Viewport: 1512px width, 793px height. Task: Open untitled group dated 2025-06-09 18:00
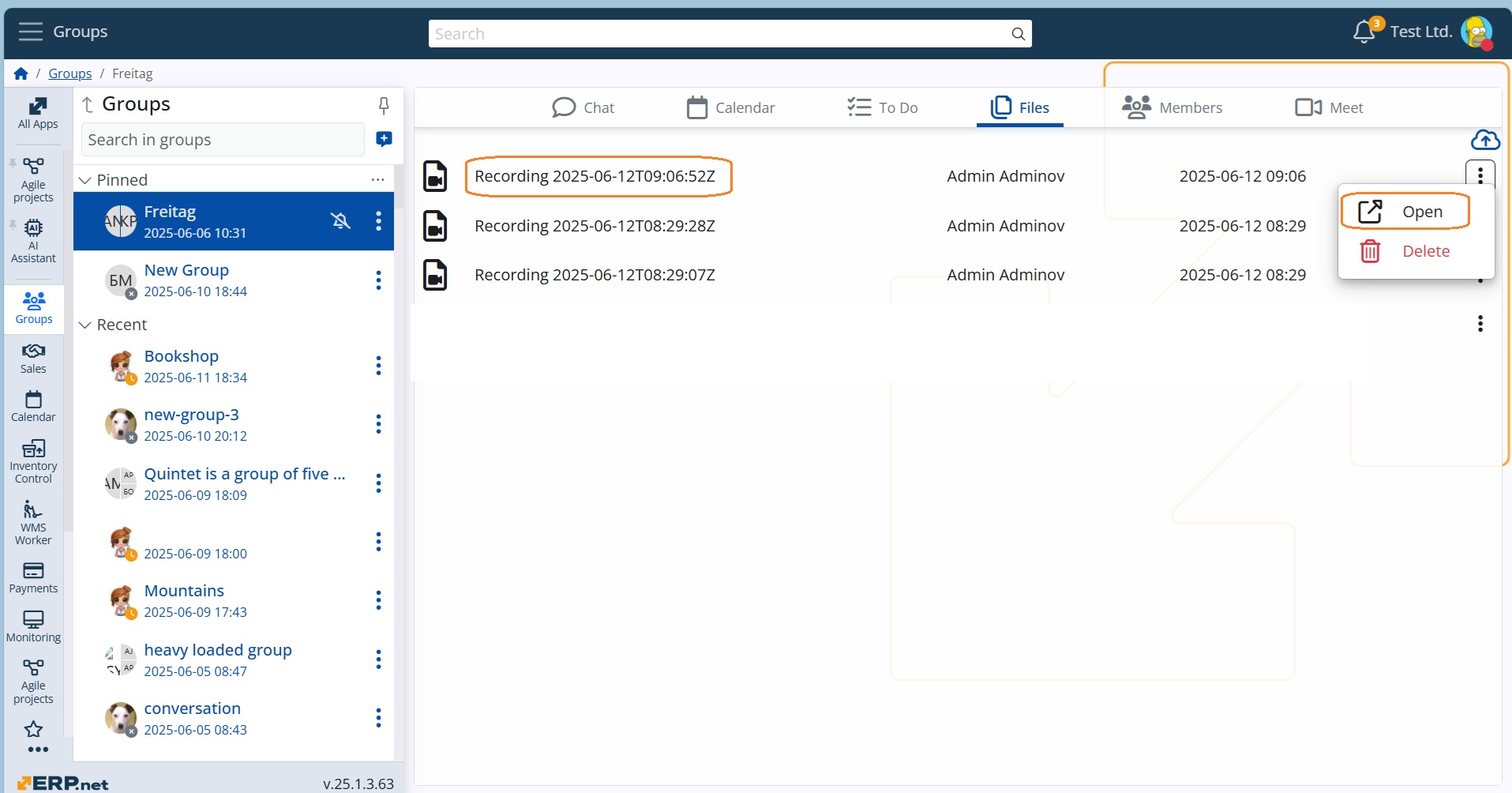pyautogui.click(x=234, y=542)
